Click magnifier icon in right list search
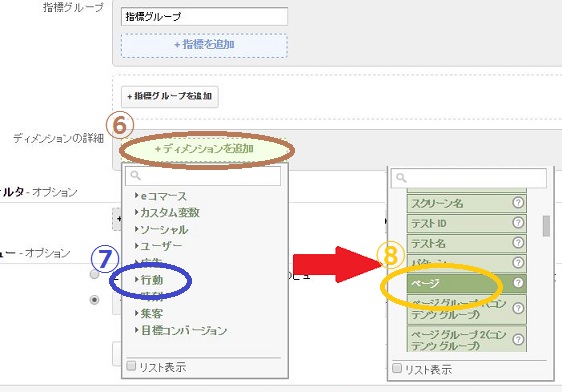 (401, 178)
